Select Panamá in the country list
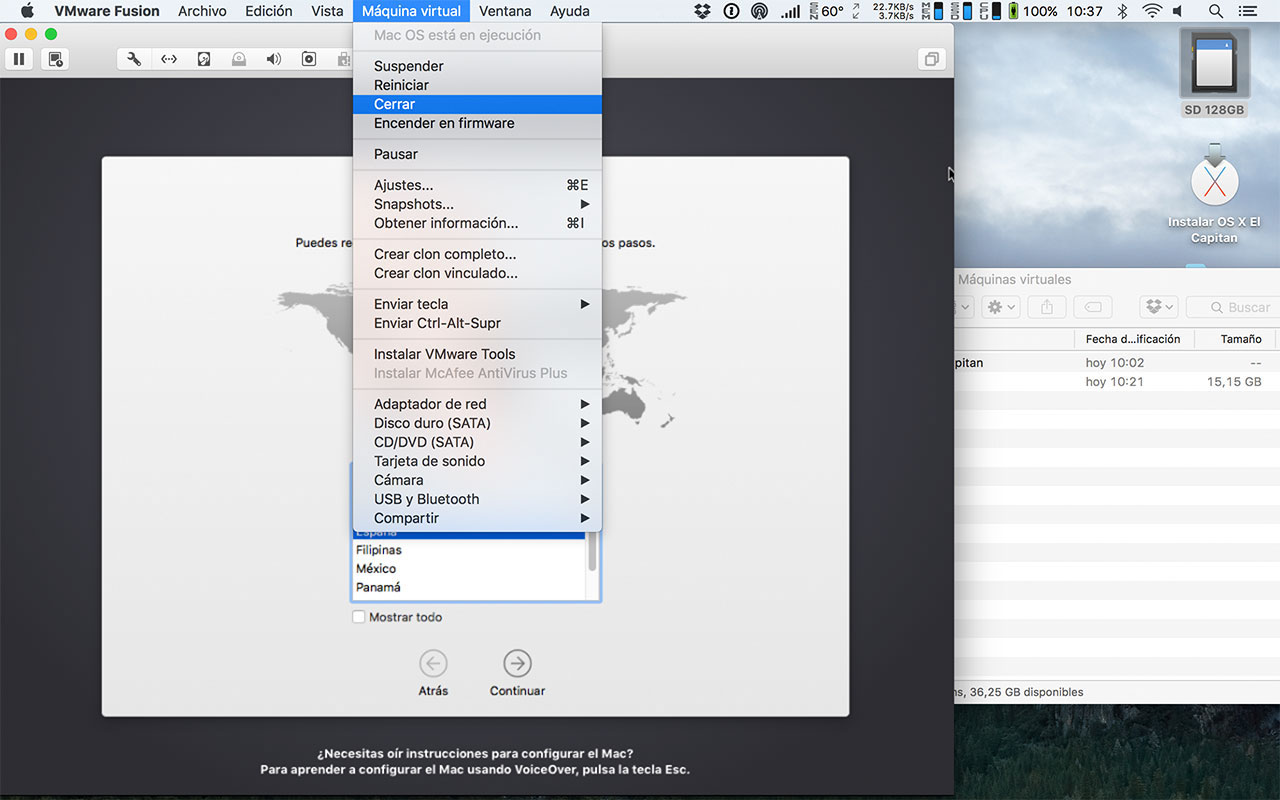 pos(469,587)
